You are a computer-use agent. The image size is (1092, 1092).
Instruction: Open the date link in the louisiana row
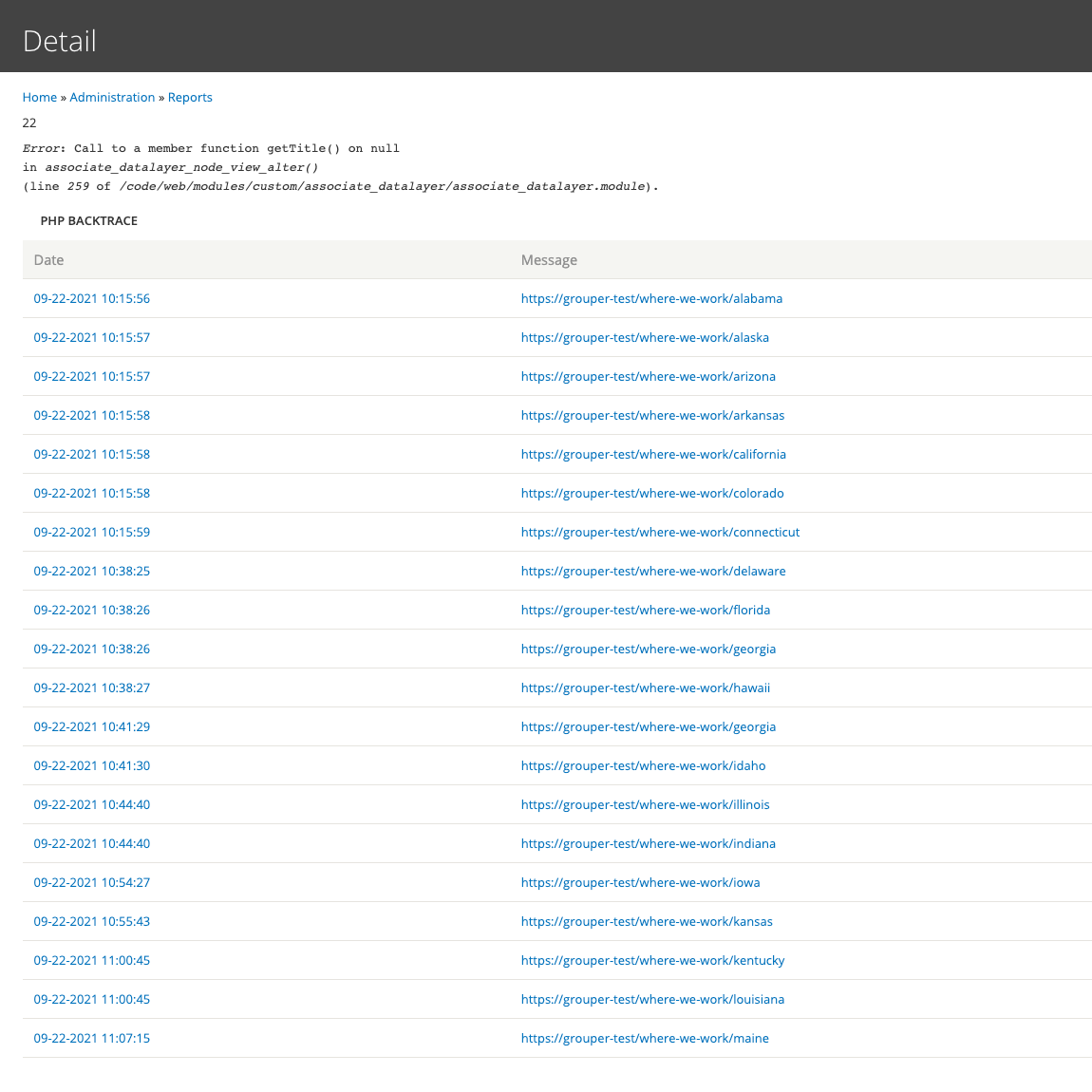(x=92, y=1000)
